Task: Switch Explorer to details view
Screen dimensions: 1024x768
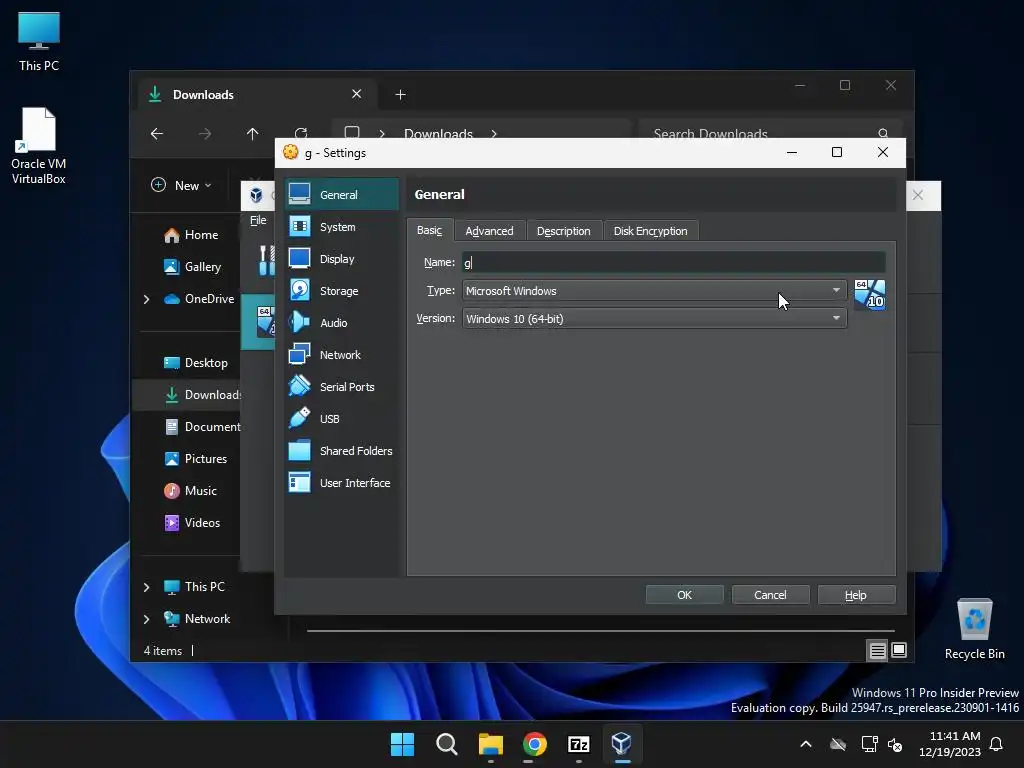Action: coord(877,650)
